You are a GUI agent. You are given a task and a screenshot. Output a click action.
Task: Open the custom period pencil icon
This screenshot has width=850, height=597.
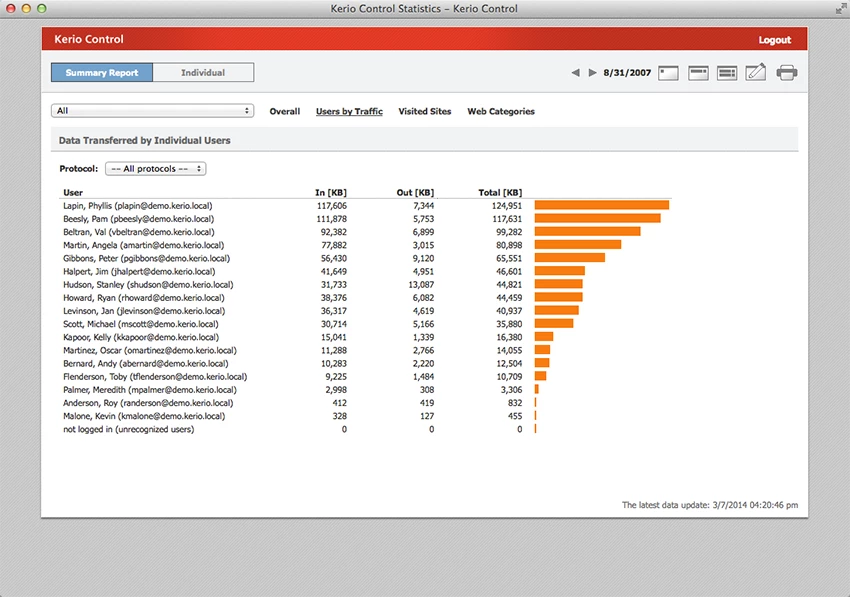point(756,73)
